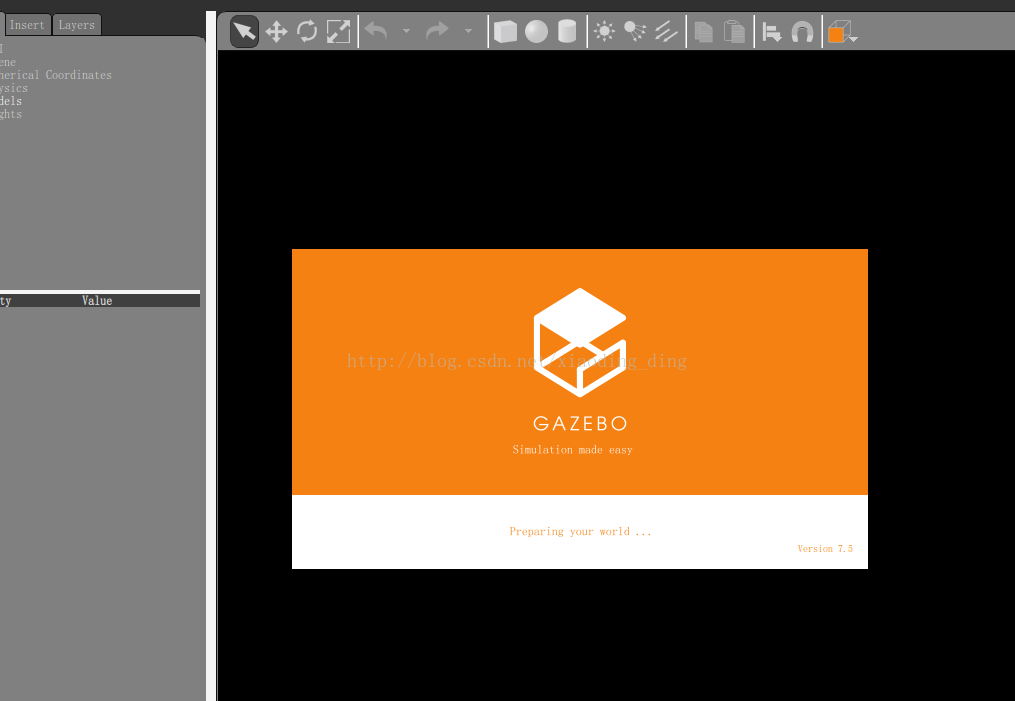The height and width of the screenshot is (701, 1015).
Task: Select the Physics item in tree
Action: [x=14, y=88]
